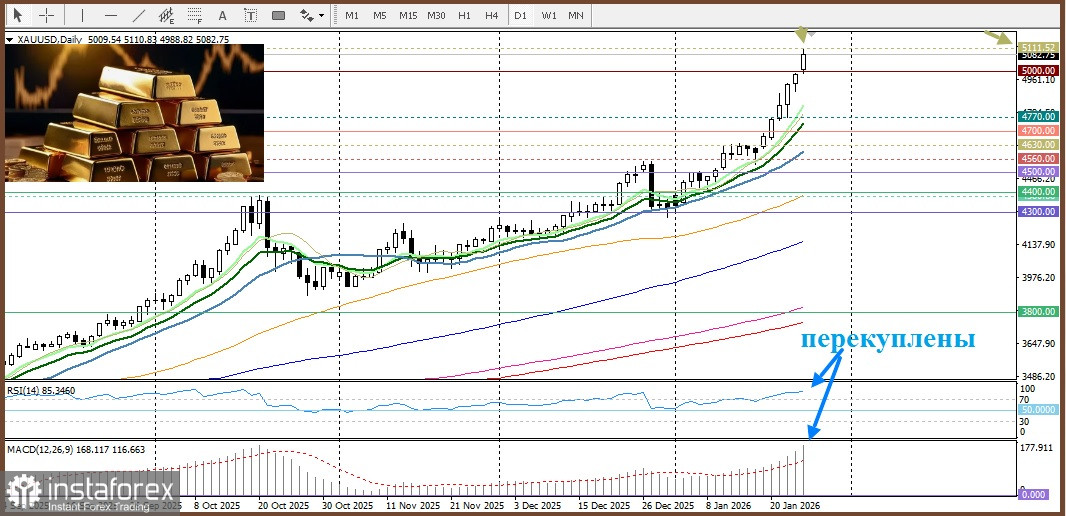1066x516 pixels.
Task: Select the rectangle shape tool
Action: [278, 16]
